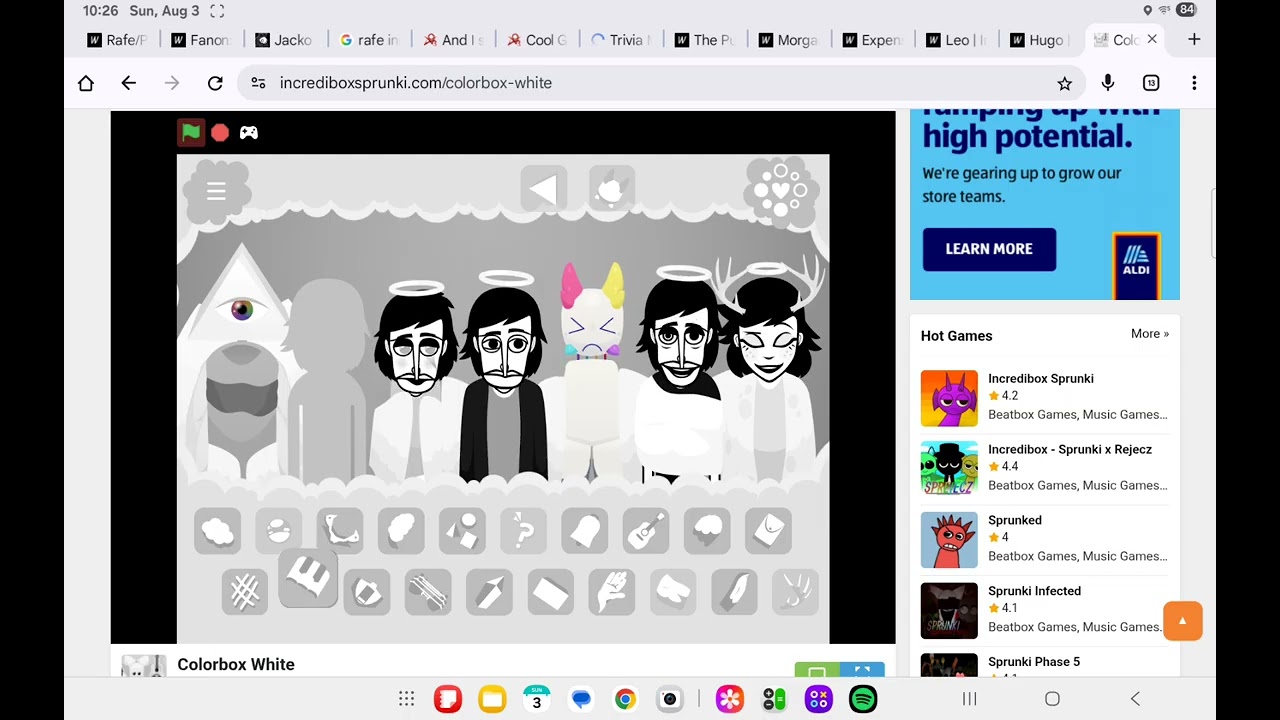This screenshot has height=720, width=1280.
Task: Click the red stop octagon
Action: (220, 132)
